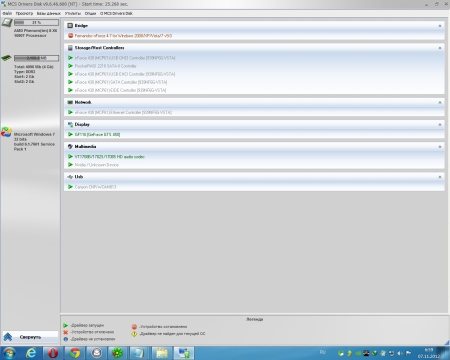Select the GF116 GeForce GTS 450 entry

coord(97,134)
